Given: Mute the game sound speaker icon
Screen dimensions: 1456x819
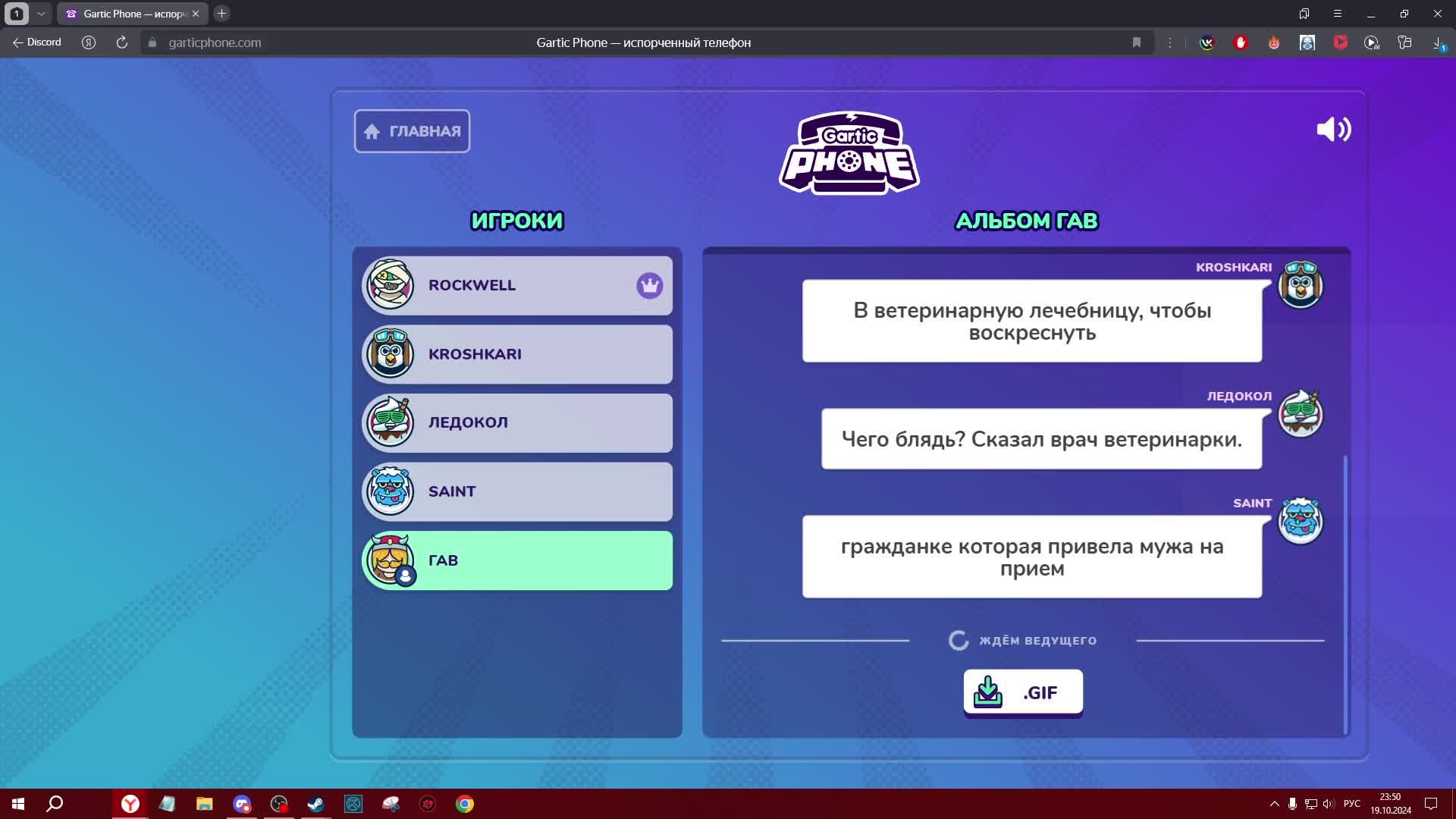Looking at the screenshot, I should click(x=1333, y=130).
